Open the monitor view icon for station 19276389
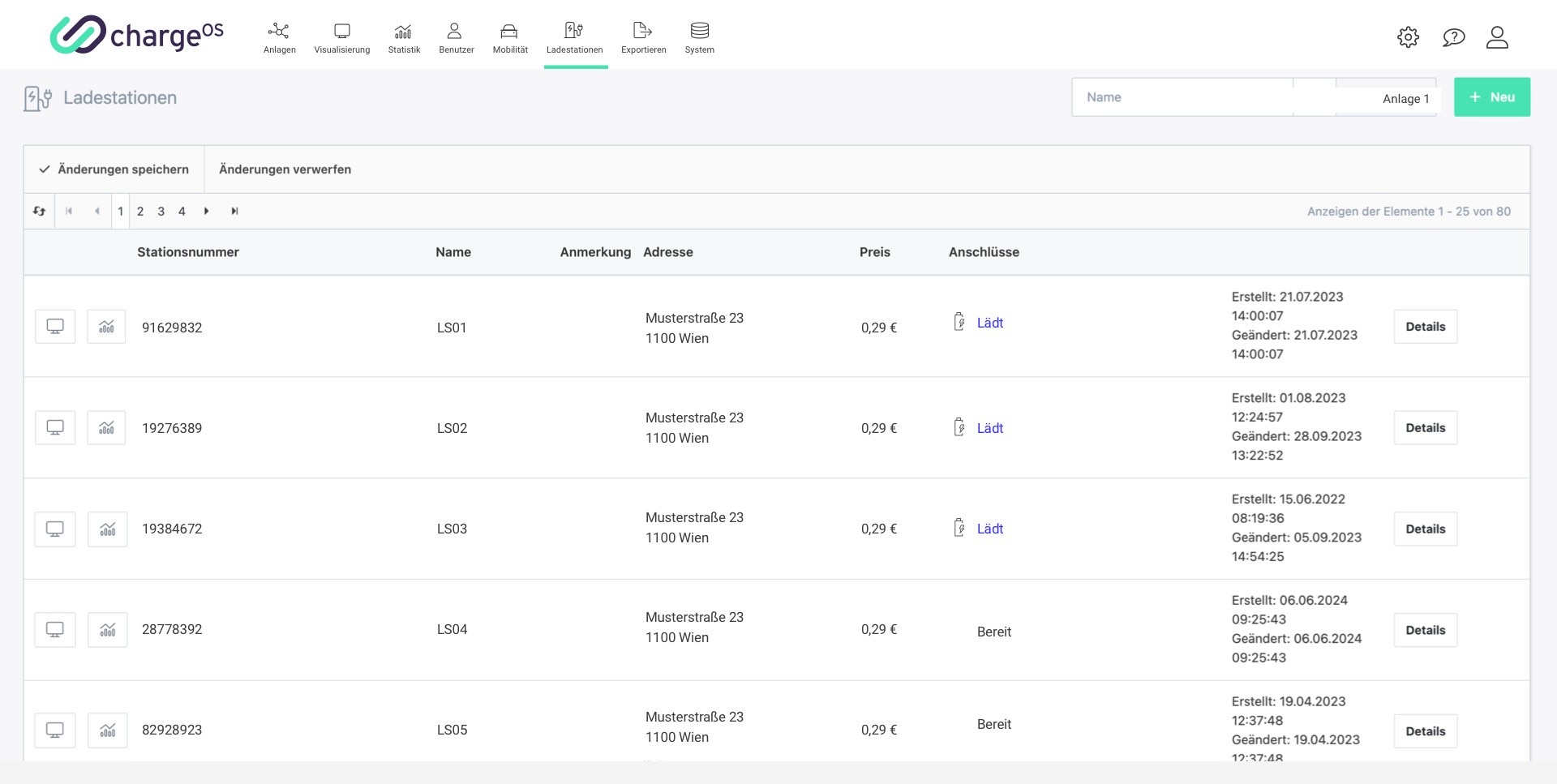Image resolution: width=1557 pixels, height=784 pixels. click(x=55, y=427)
